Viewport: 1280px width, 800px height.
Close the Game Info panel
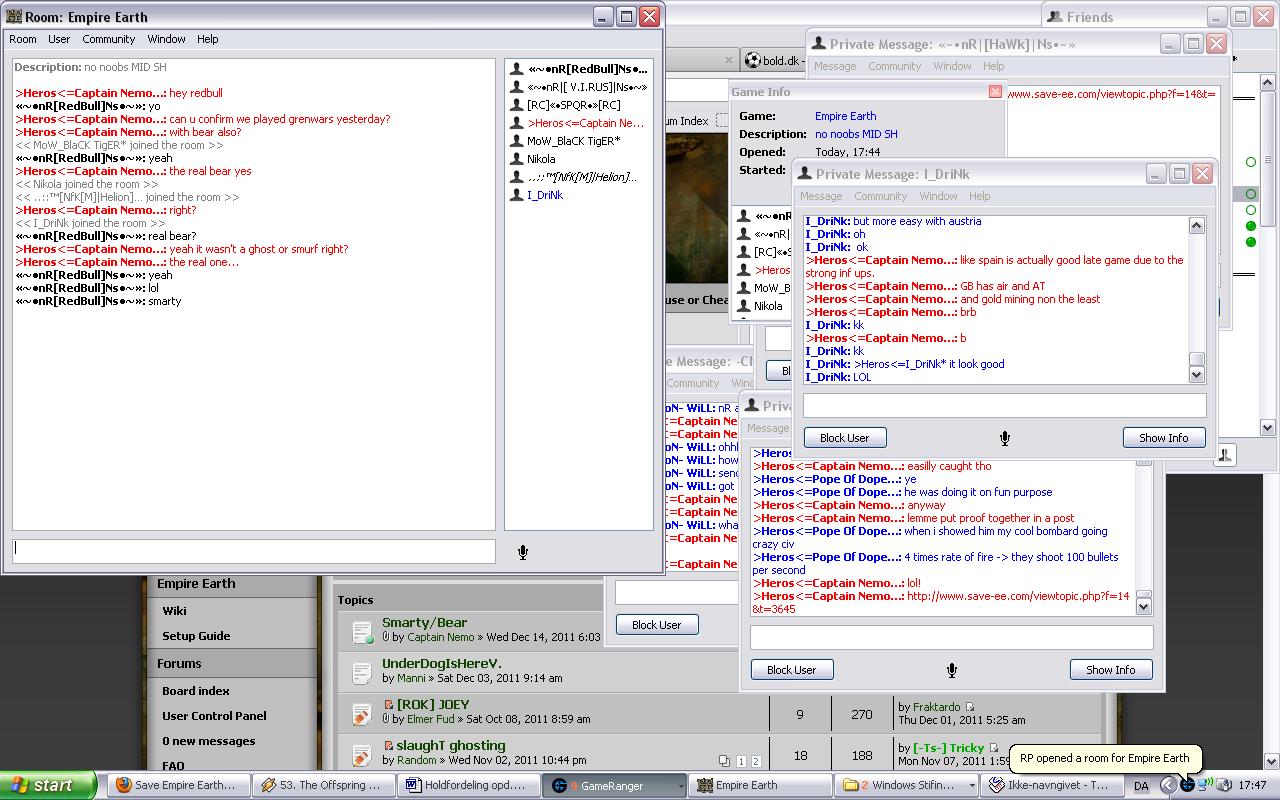[x=995, y=91]
